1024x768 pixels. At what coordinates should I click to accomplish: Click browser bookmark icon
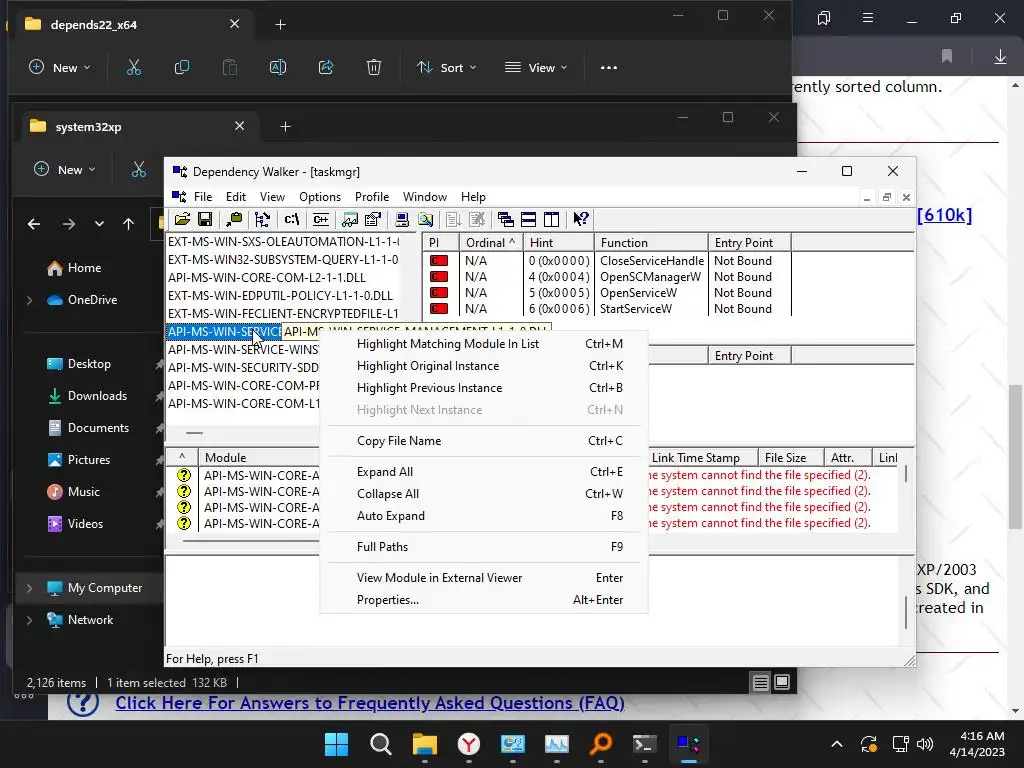pos(947,57)
